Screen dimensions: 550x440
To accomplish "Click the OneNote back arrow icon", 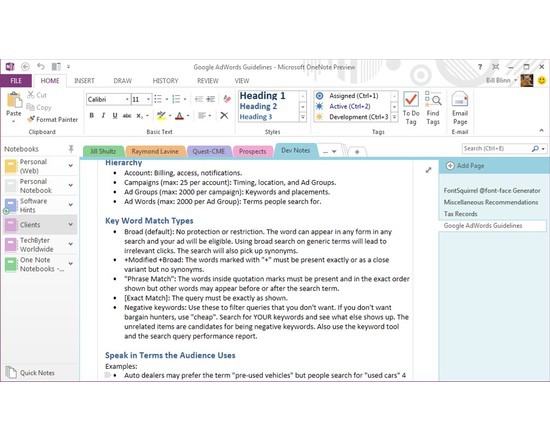I will (25, 66).
